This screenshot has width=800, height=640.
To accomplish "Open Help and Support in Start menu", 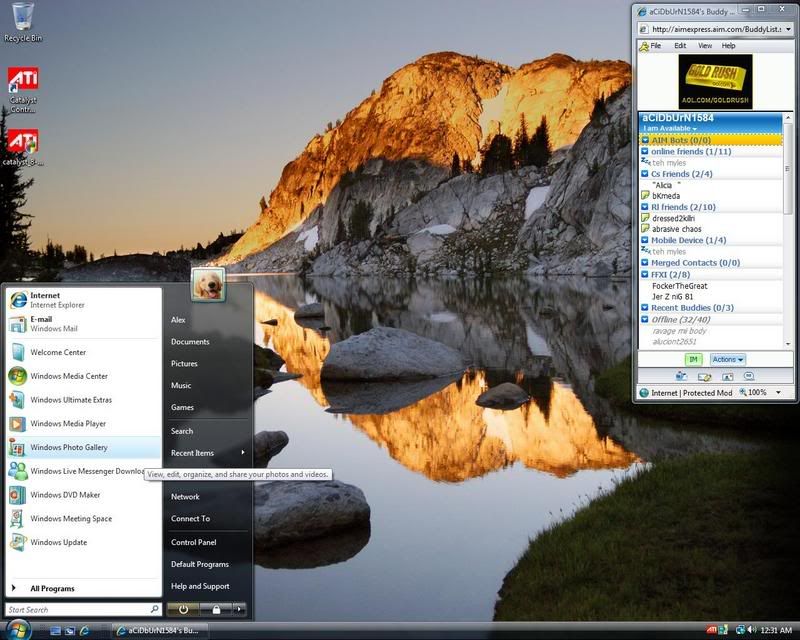I will click(200, 586).
